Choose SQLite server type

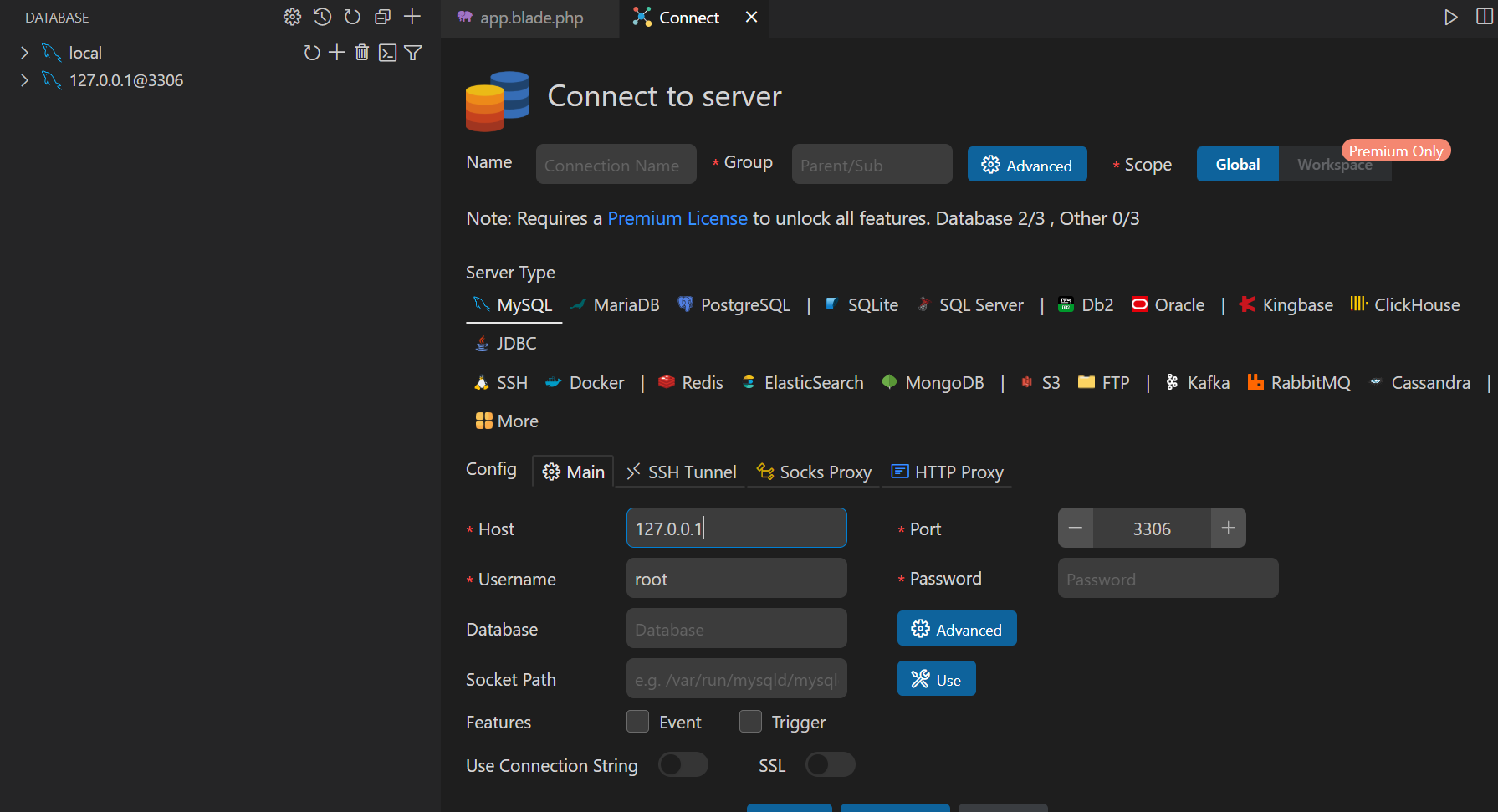(861, 305)
